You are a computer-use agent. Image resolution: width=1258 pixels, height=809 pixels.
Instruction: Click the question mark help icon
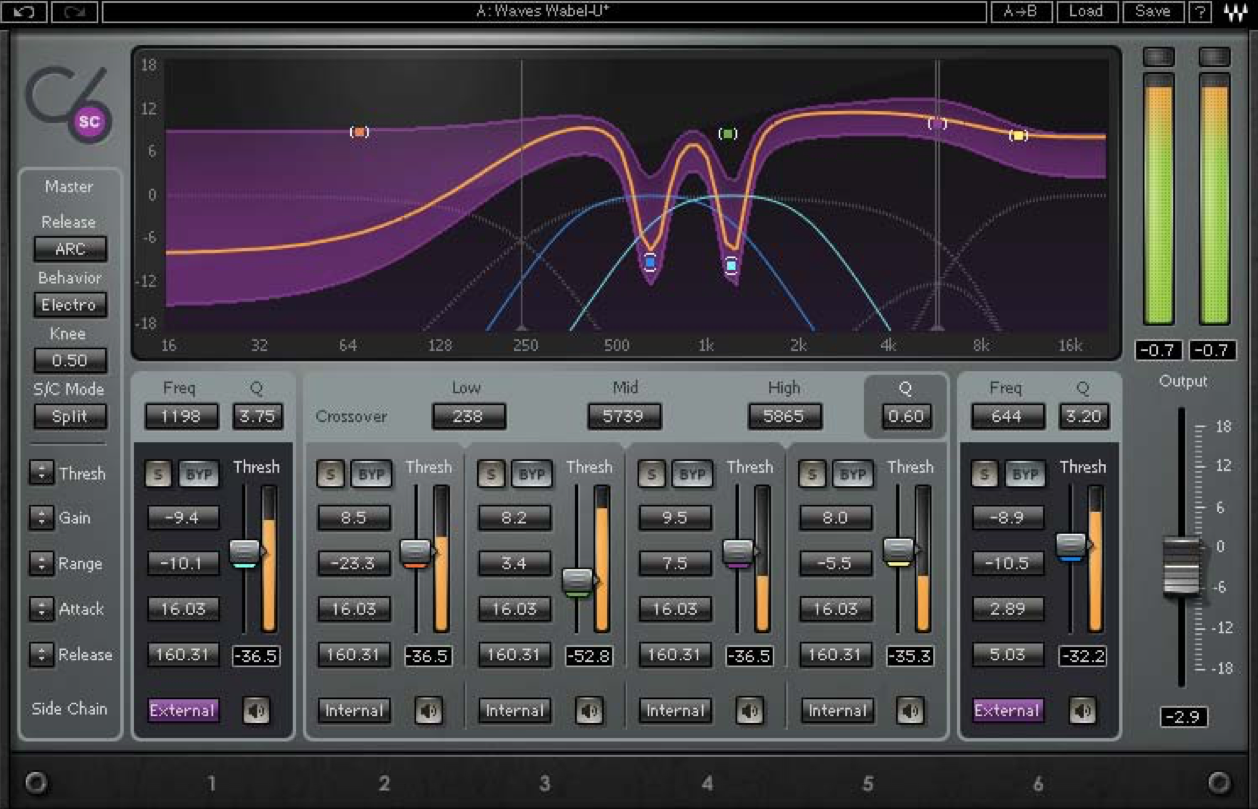point(1198,12)
